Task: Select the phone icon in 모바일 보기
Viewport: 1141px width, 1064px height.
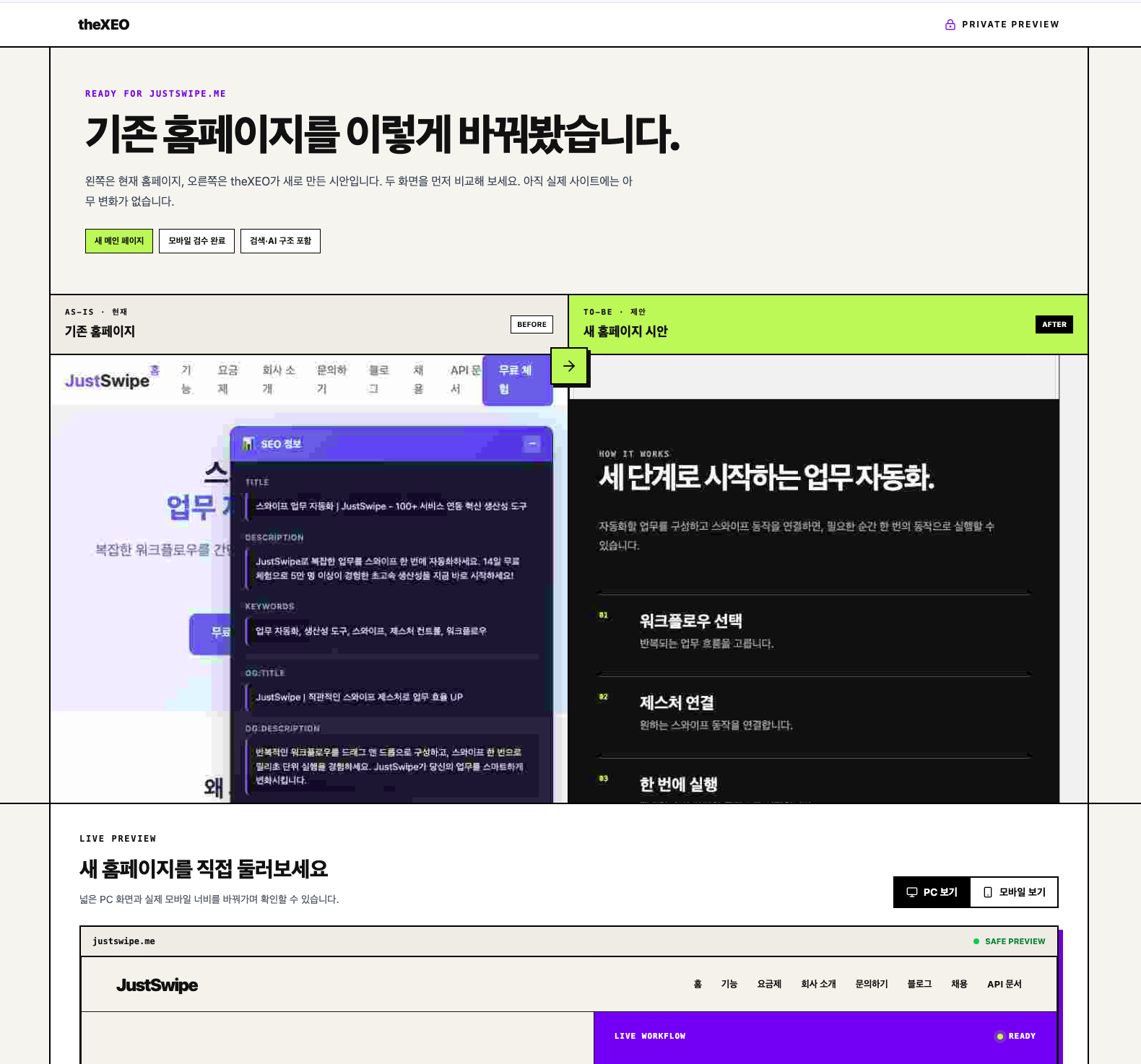Action: [x=988, y=892]
